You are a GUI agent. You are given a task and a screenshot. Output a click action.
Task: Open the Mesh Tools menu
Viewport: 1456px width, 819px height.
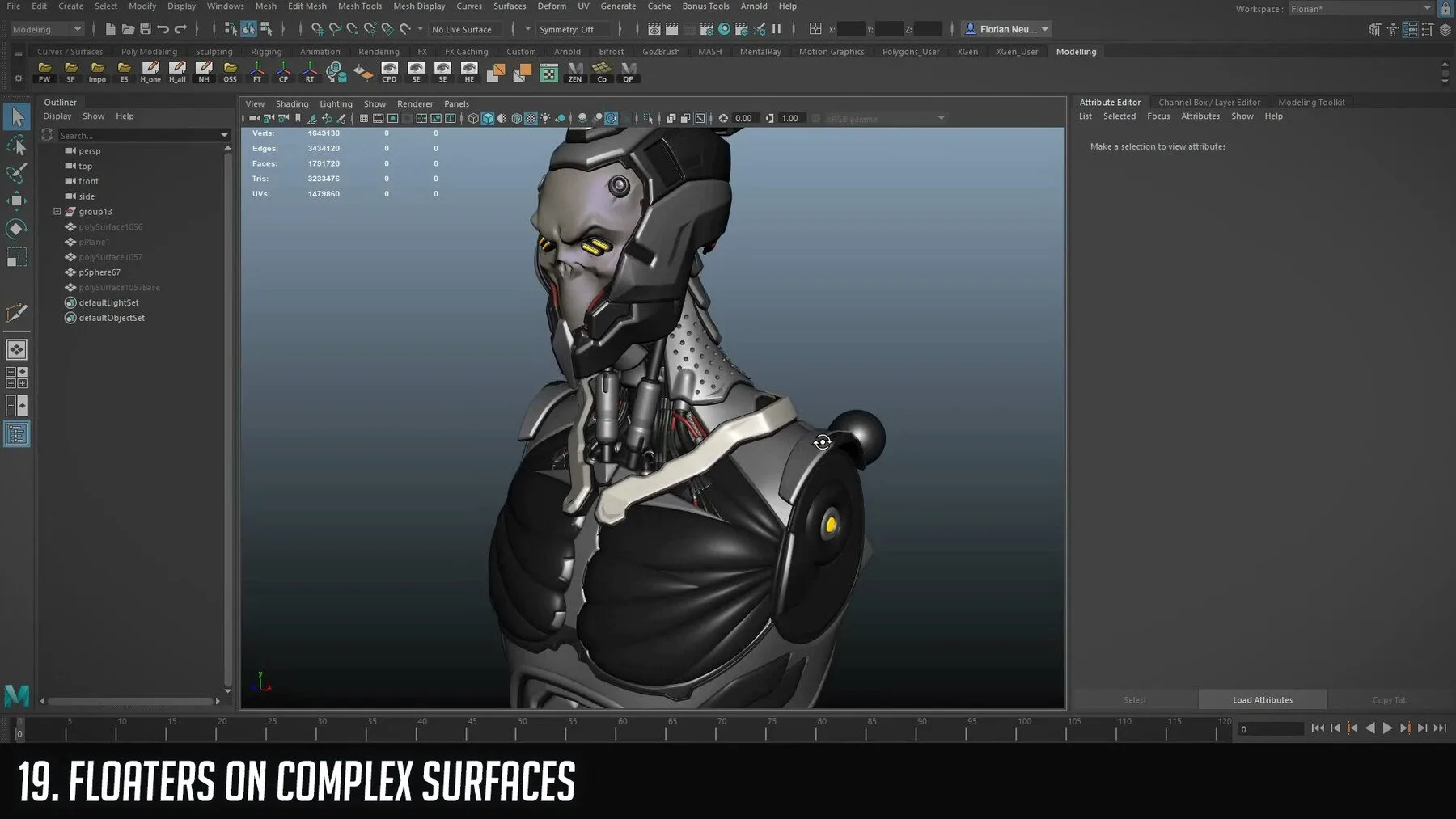click(359, 6)
